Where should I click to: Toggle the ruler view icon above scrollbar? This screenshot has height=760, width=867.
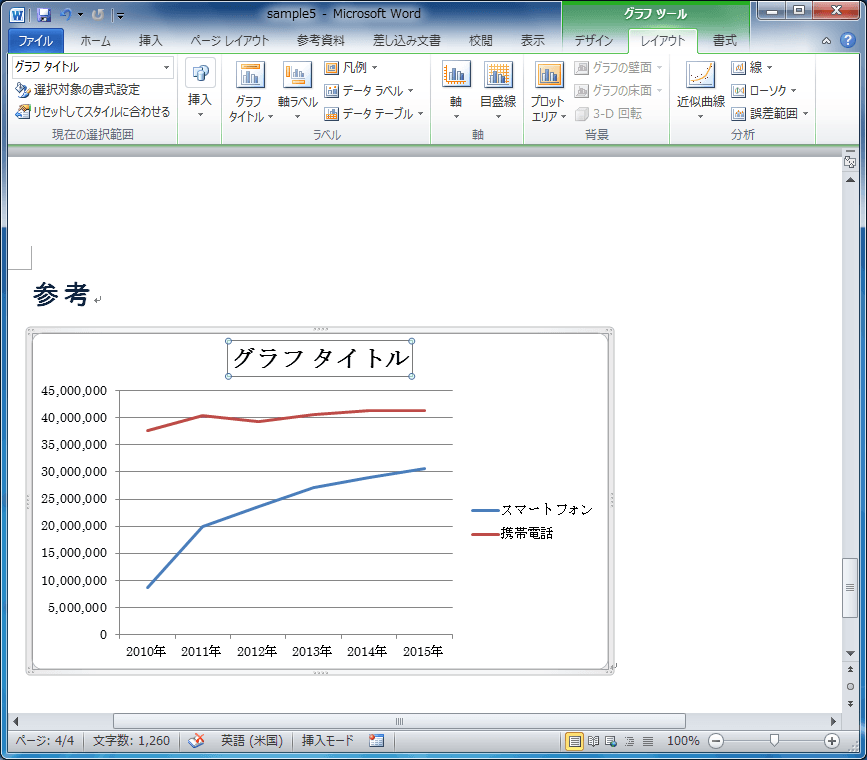(x=850, y=161)
